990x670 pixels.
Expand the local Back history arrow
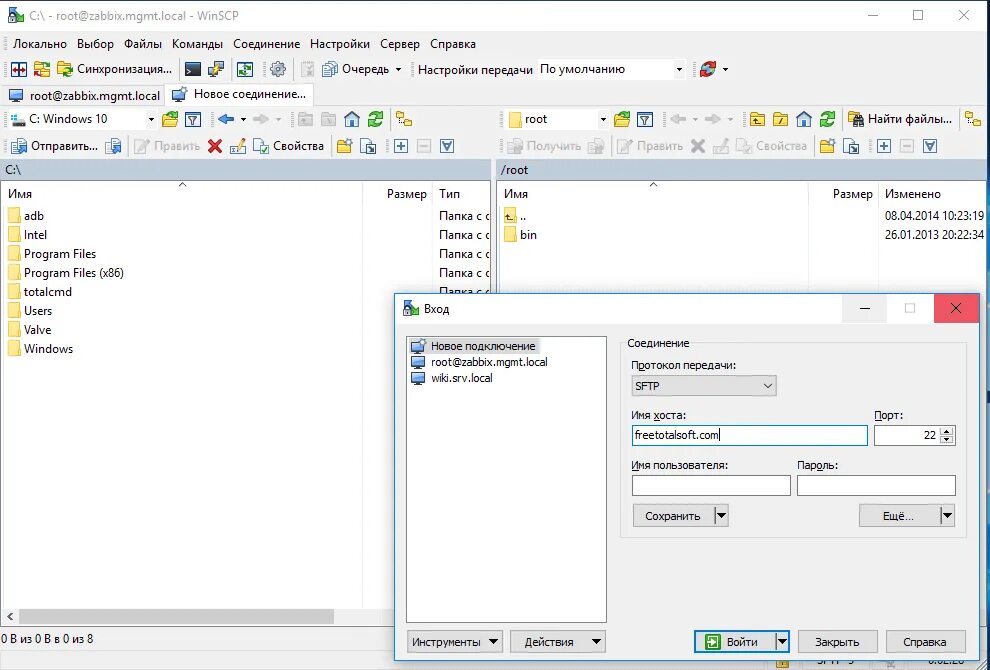(242, 119)
